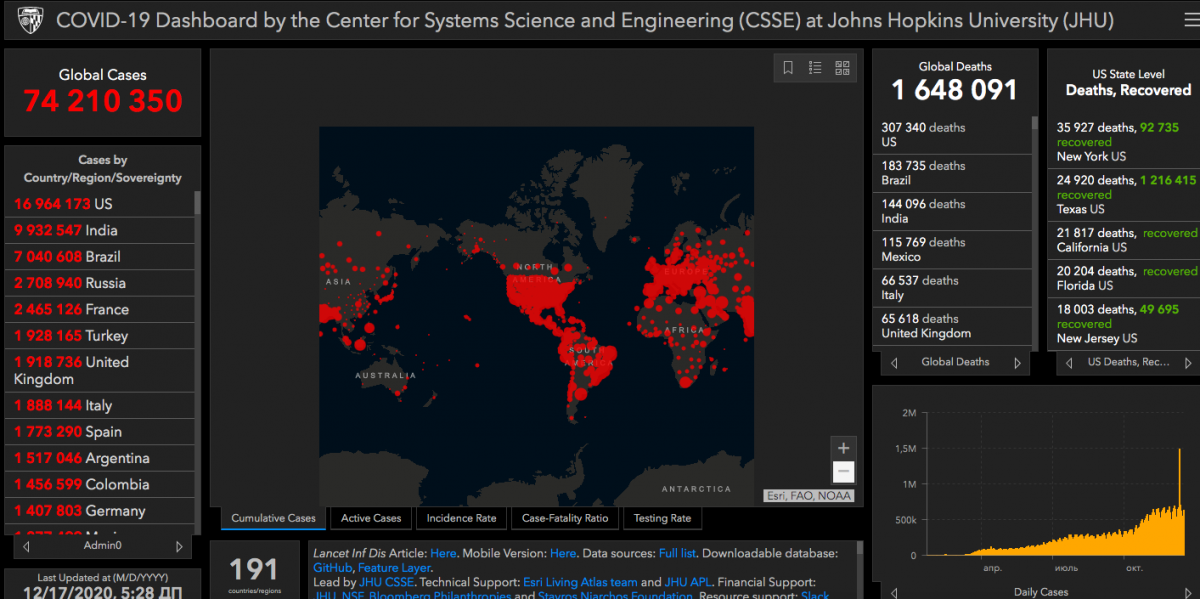Viewport: 1200px width, 599px height.
Task: Open the basemap gallery grid icon
Action: (842, 68)
